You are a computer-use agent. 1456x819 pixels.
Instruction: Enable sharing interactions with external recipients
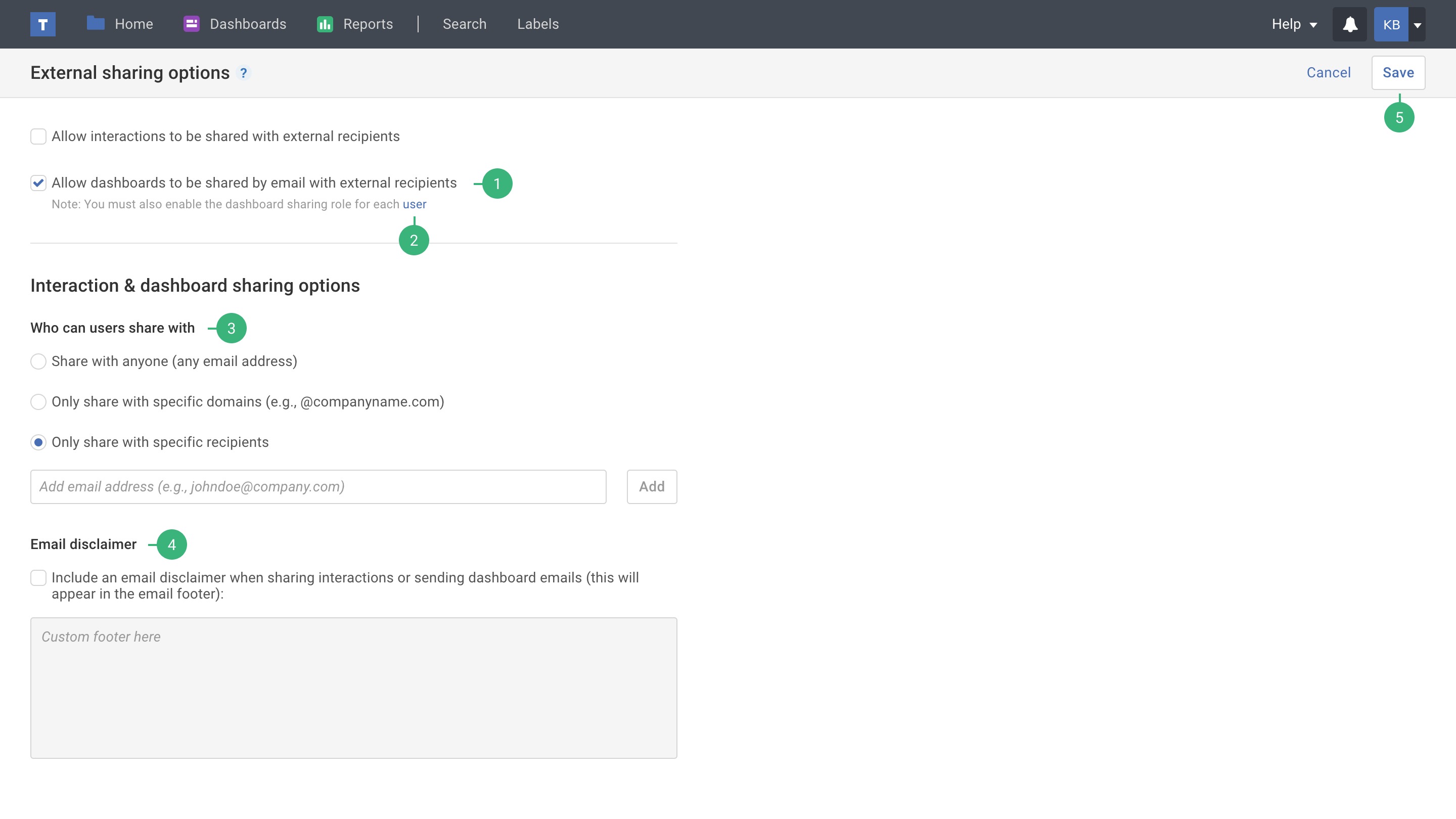pyautogui.click(x=38, y=136)
